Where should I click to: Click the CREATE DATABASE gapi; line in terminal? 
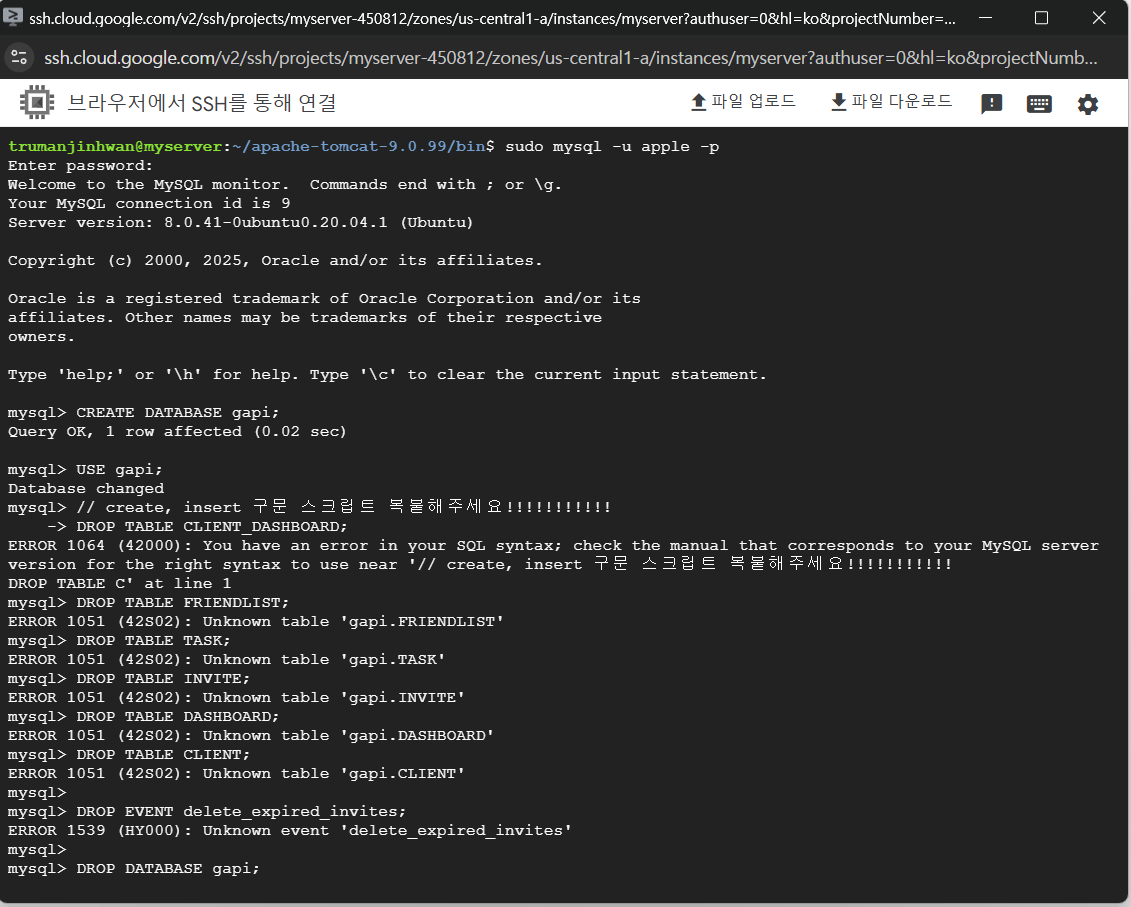tap(172, 412)
